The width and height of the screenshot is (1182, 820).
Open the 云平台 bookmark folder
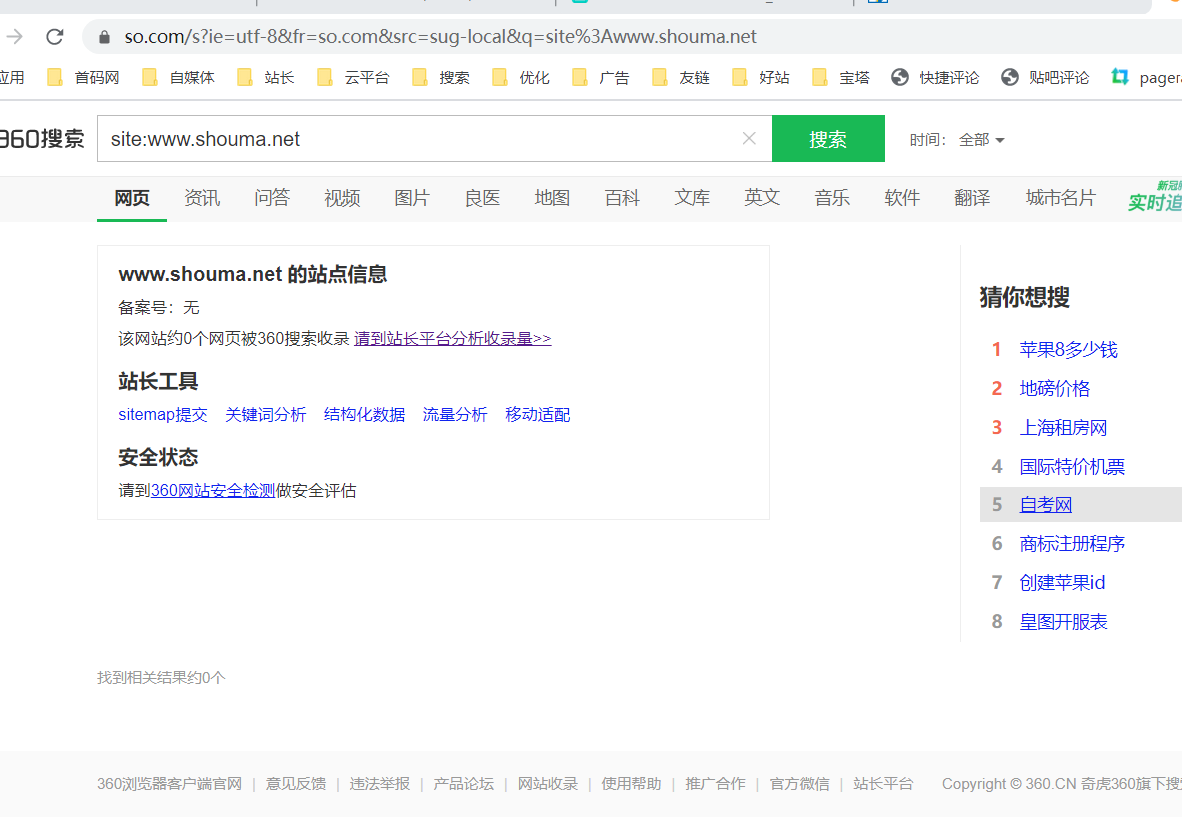click(x=354, y=77)
